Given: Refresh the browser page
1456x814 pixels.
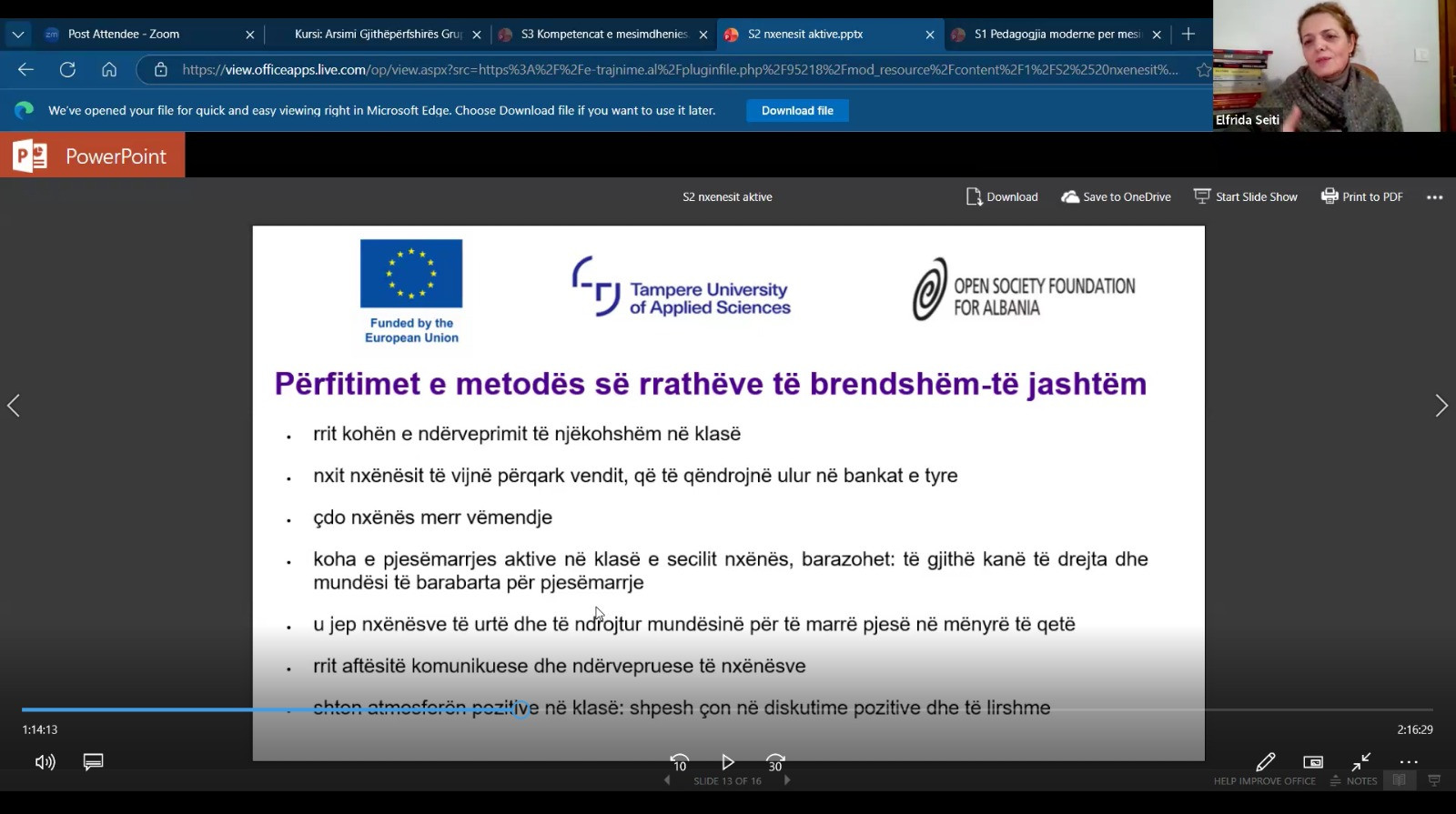Looking at the screenshot, I should 67,69.
